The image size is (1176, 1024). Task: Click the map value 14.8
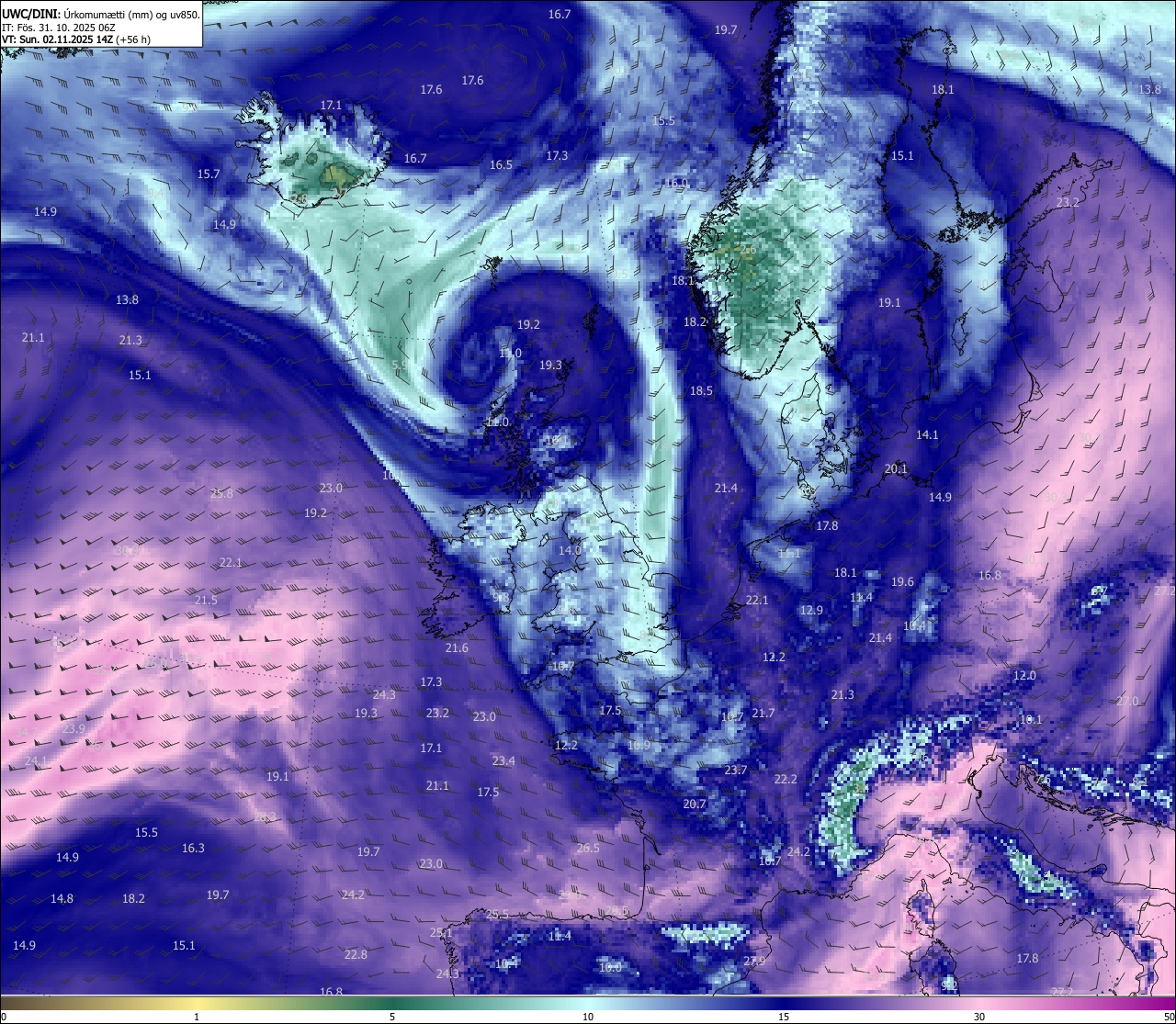coord(62,899)
